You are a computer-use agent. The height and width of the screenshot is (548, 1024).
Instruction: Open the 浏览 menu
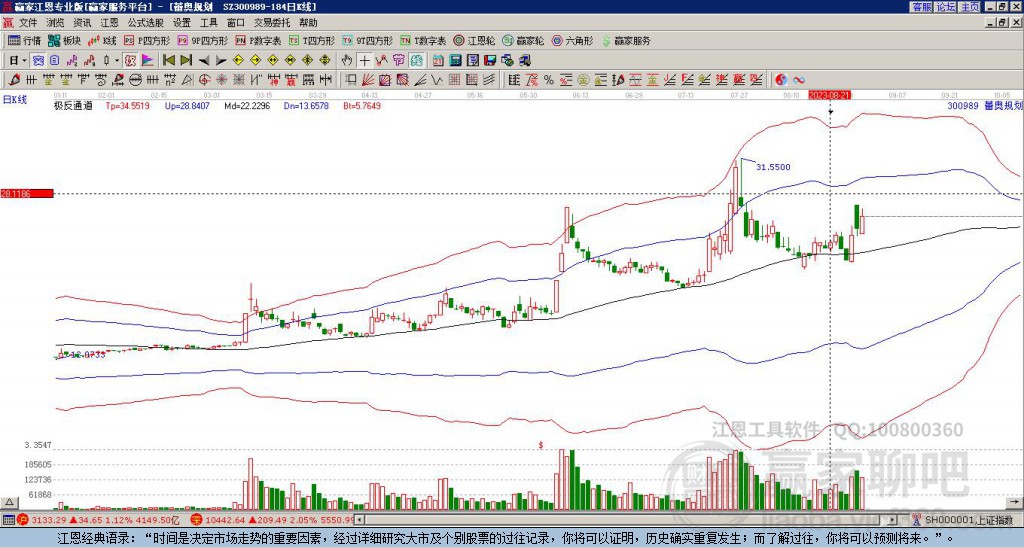56,23
